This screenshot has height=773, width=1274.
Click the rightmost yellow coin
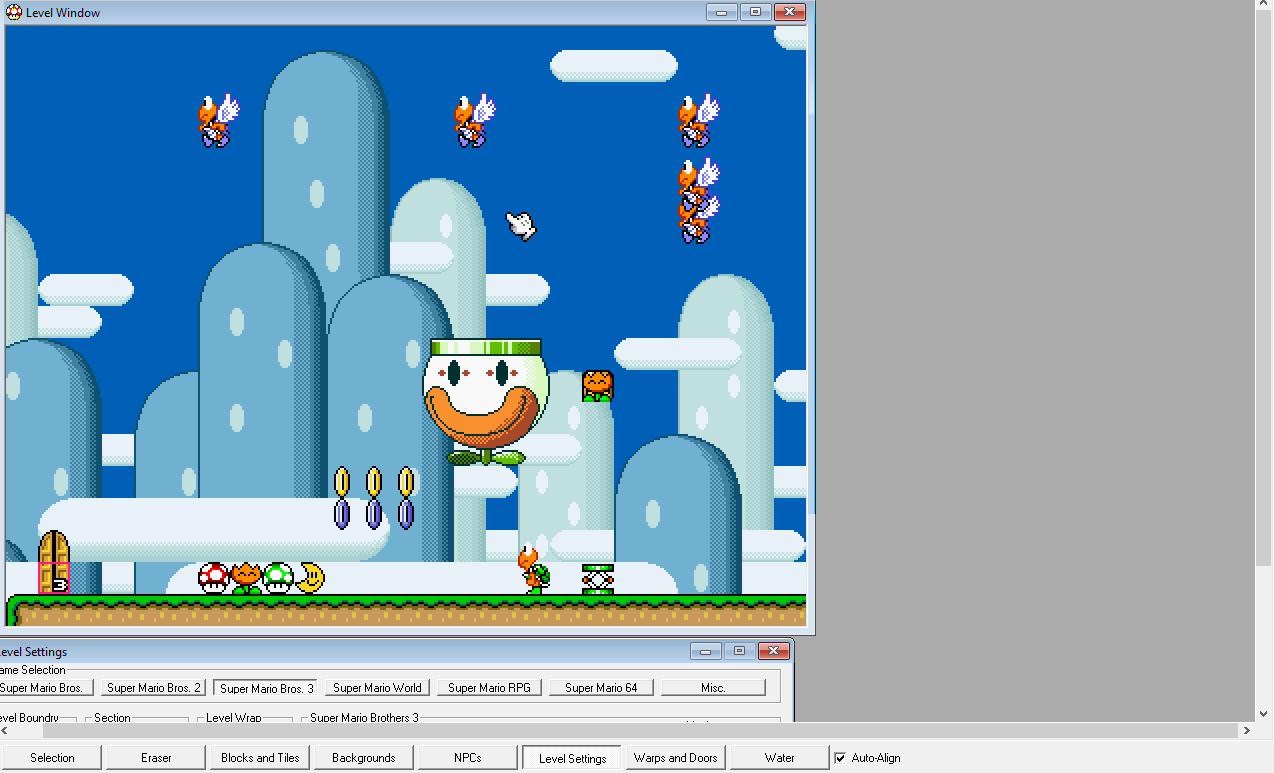click(406, 483)
